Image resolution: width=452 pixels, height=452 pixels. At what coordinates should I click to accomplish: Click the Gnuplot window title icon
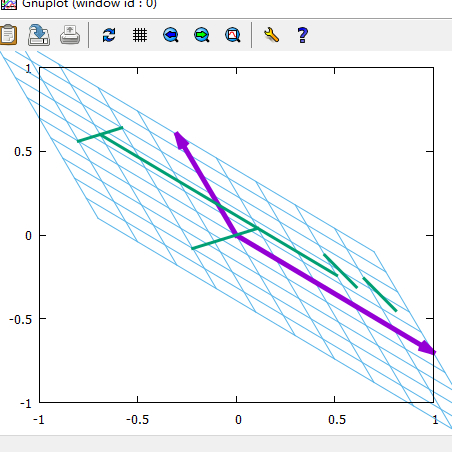tap(8, 4)
